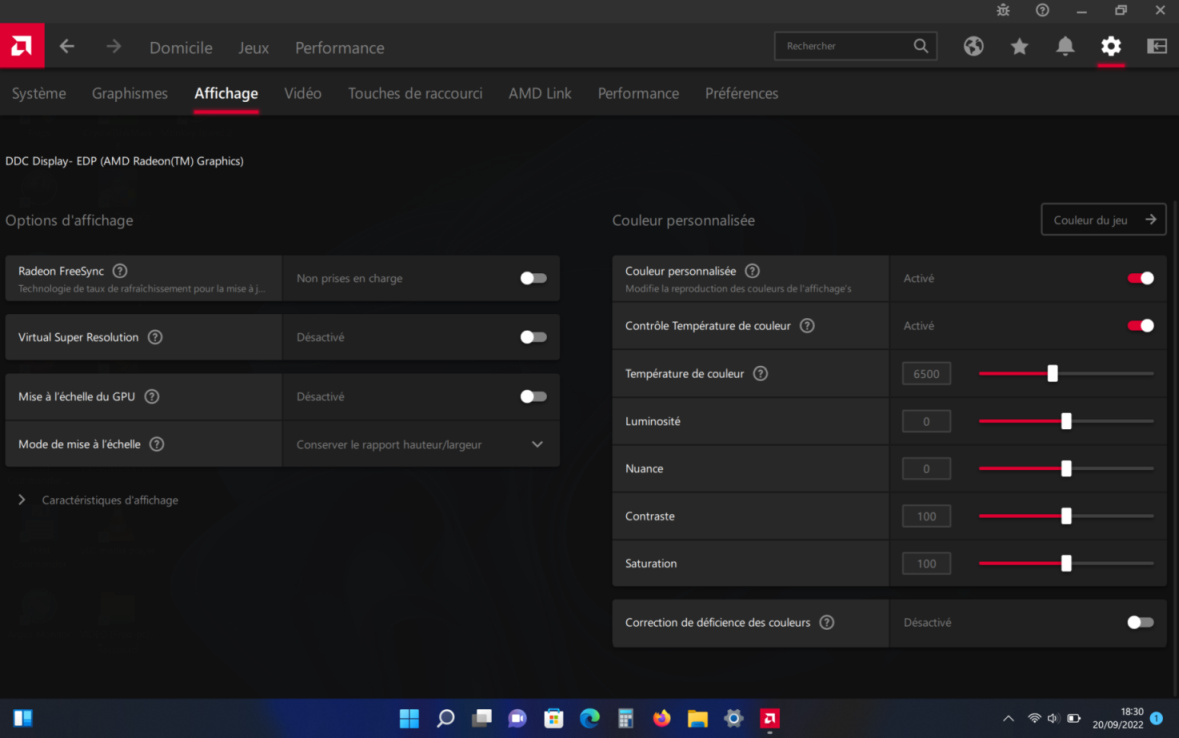Open Microsoft Edge from taskbar
1179x738 pixels.
[590, 718]
